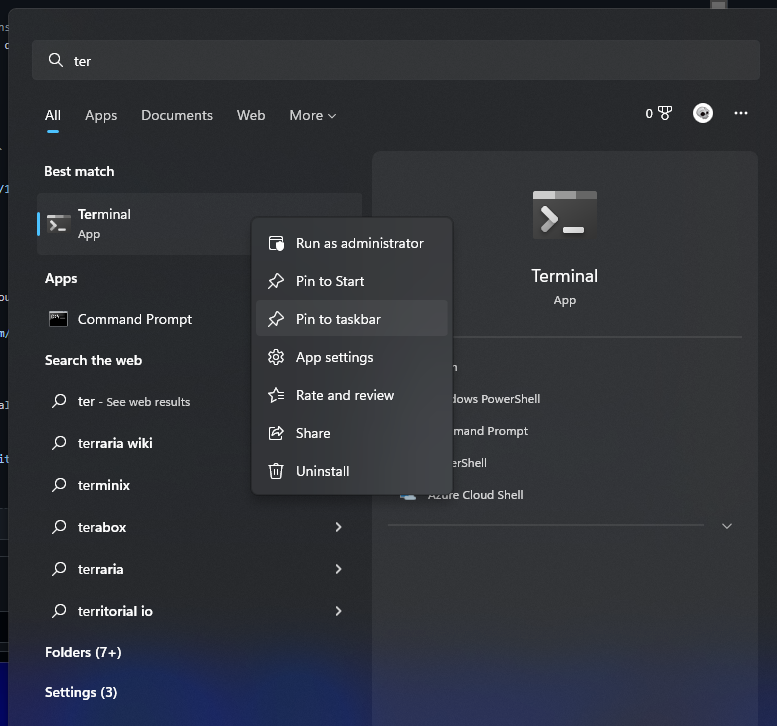777x726 pixels.
Task: Click the App settings gear icon
Action: 276,357
